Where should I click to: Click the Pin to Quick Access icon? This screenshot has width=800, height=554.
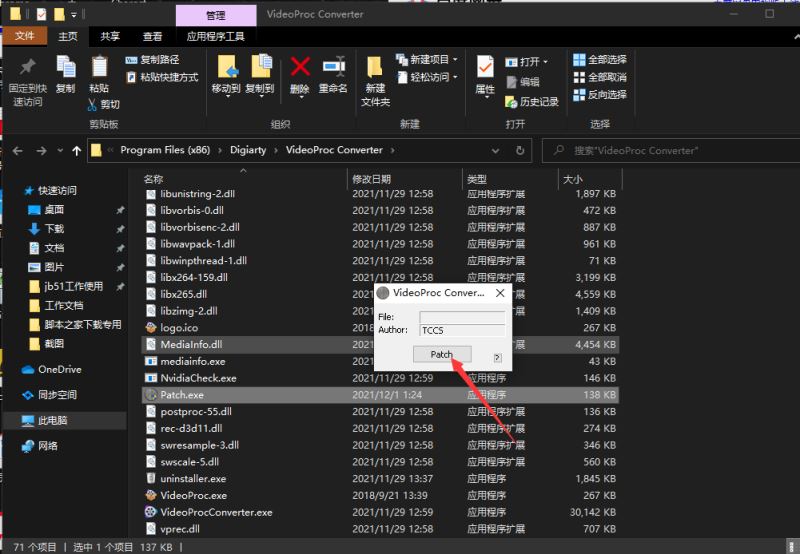pyautogui.click(x=28, y=67)
